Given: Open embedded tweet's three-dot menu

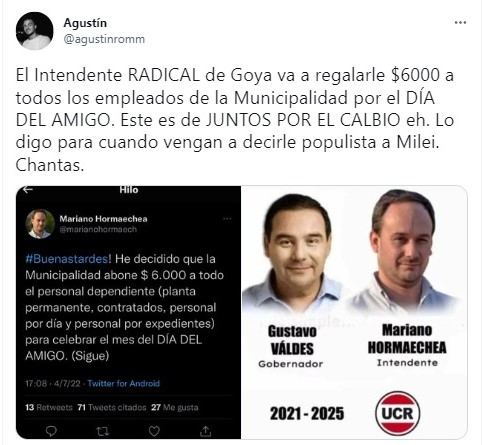Looking at the screenshot, I should (227, 219).
